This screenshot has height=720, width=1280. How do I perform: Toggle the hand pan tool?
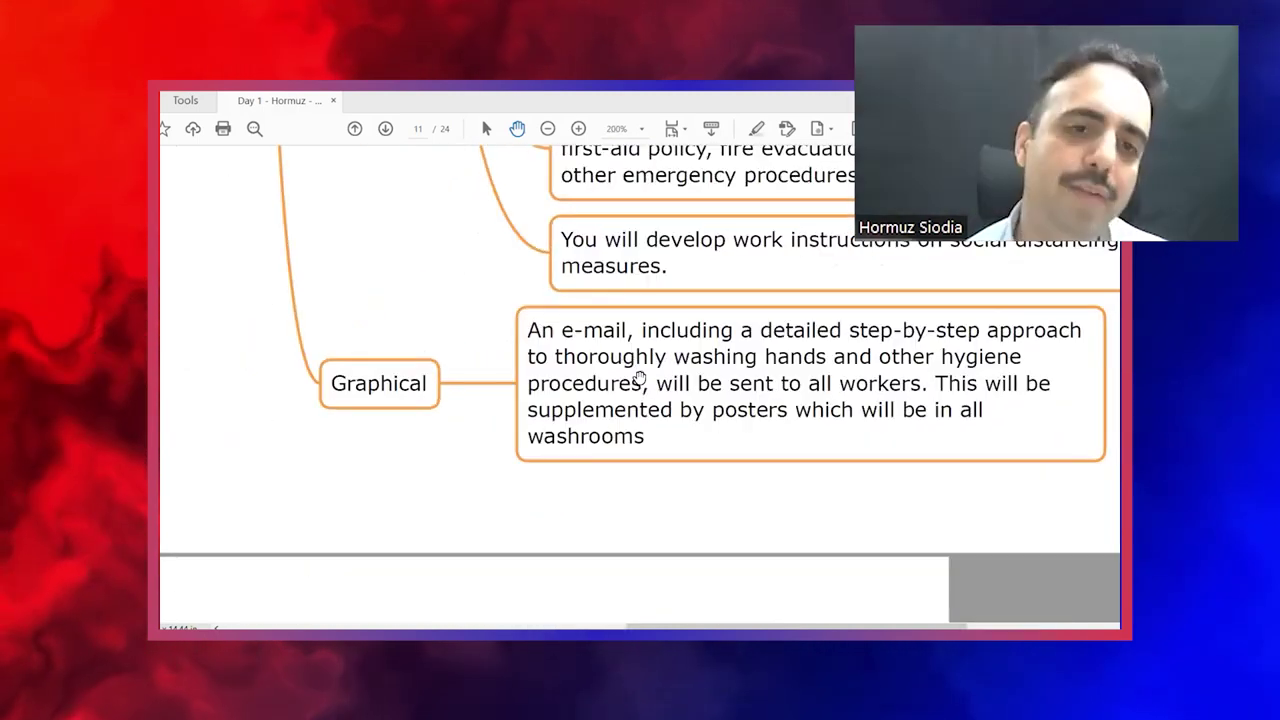[x=517, y=129]
